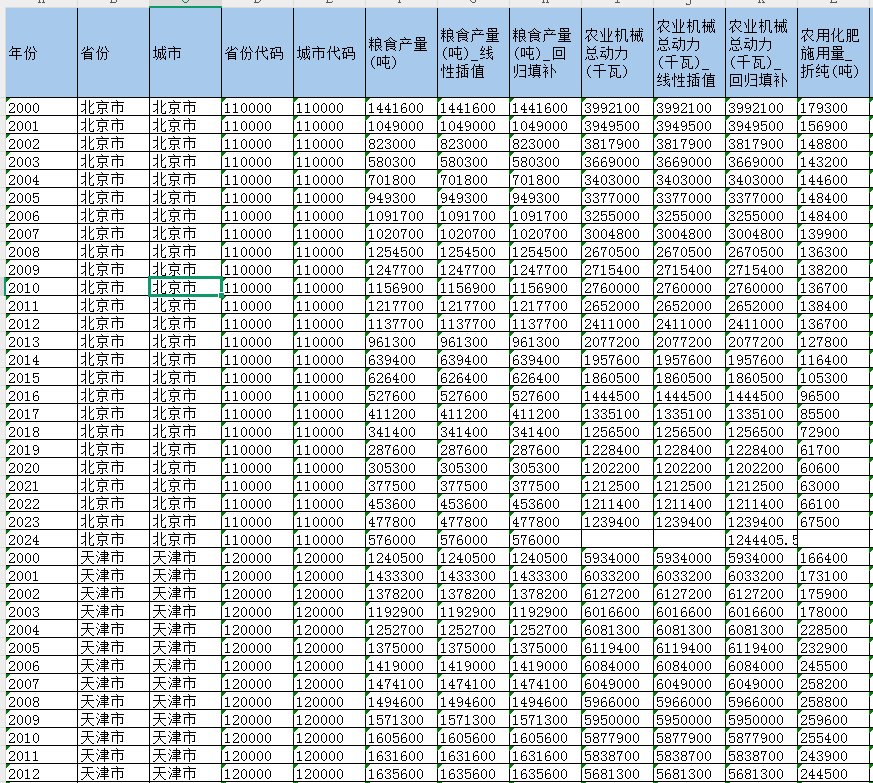
Task: Click the fertilizer value 60600 cell
Action: pyautogui.click(x=833, y=467)
